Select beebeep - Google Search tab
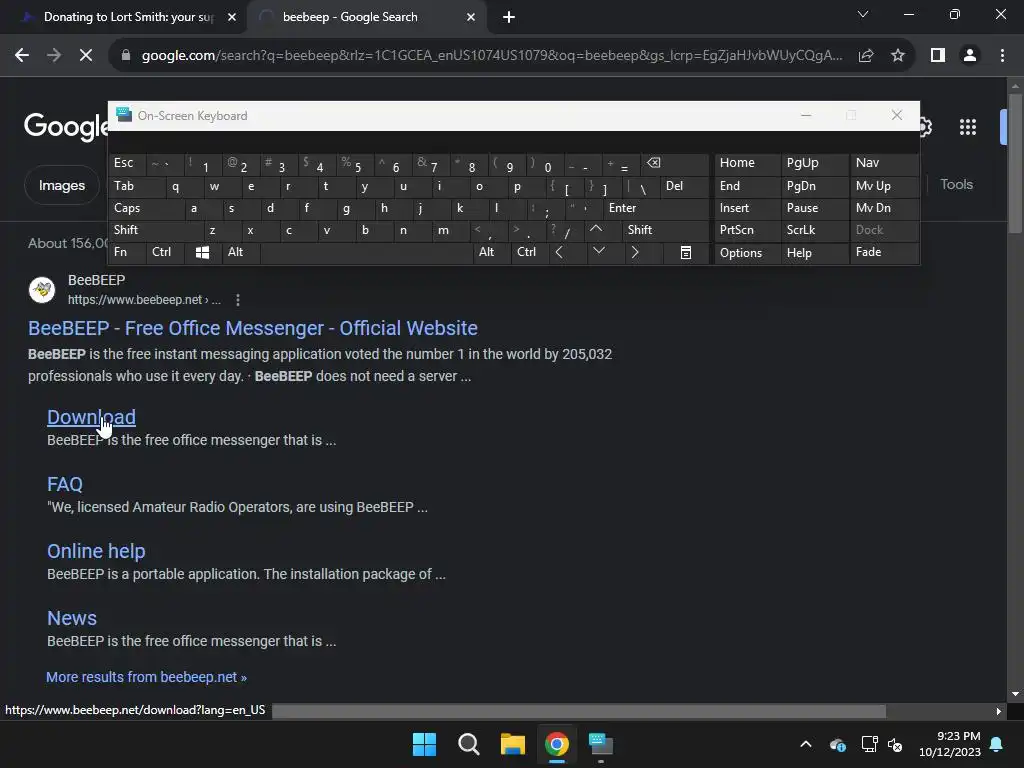Image resolution: width=1024 pixels, height=768 pixels. click(x=366, y=18)
